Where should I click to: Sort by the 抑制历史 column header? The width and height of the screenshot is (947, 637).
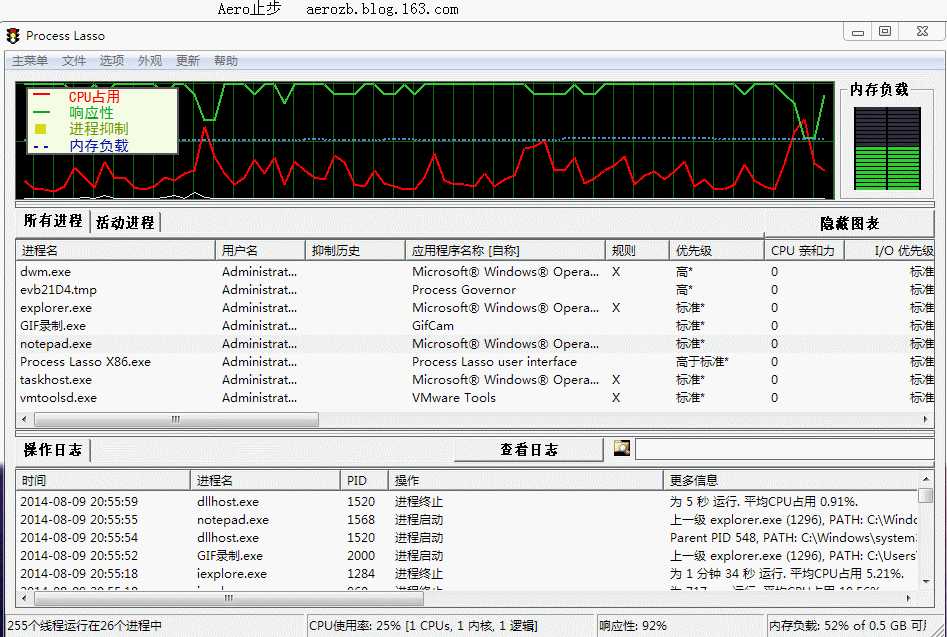[355, 251]
